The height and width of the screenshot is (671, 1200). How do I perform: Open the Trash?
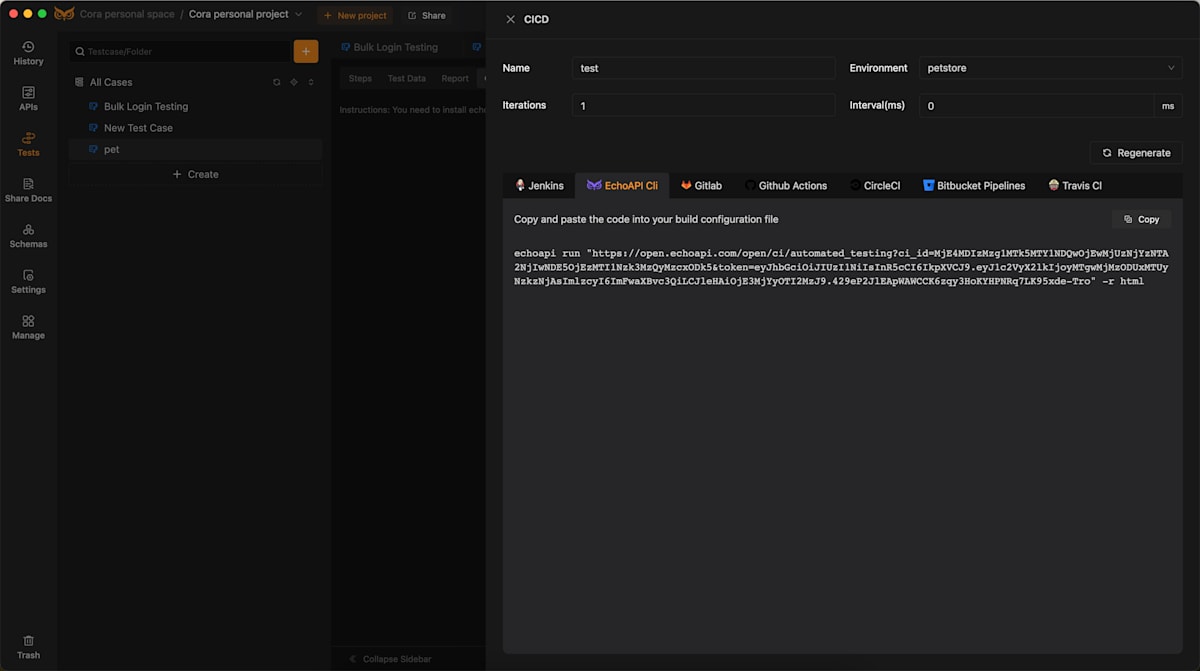pyautogui.click(x=28, y=647)
